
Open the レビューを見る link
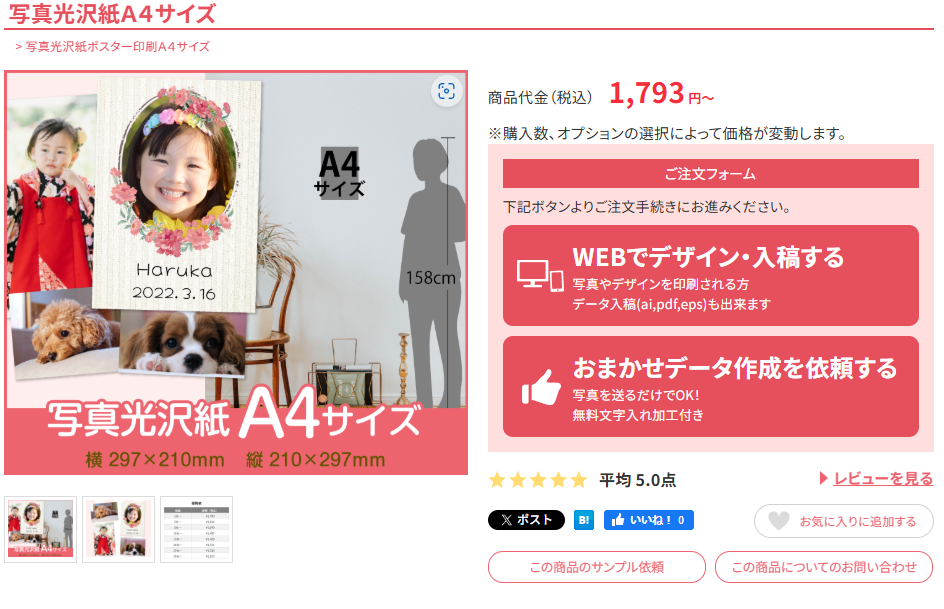[883, 478]
